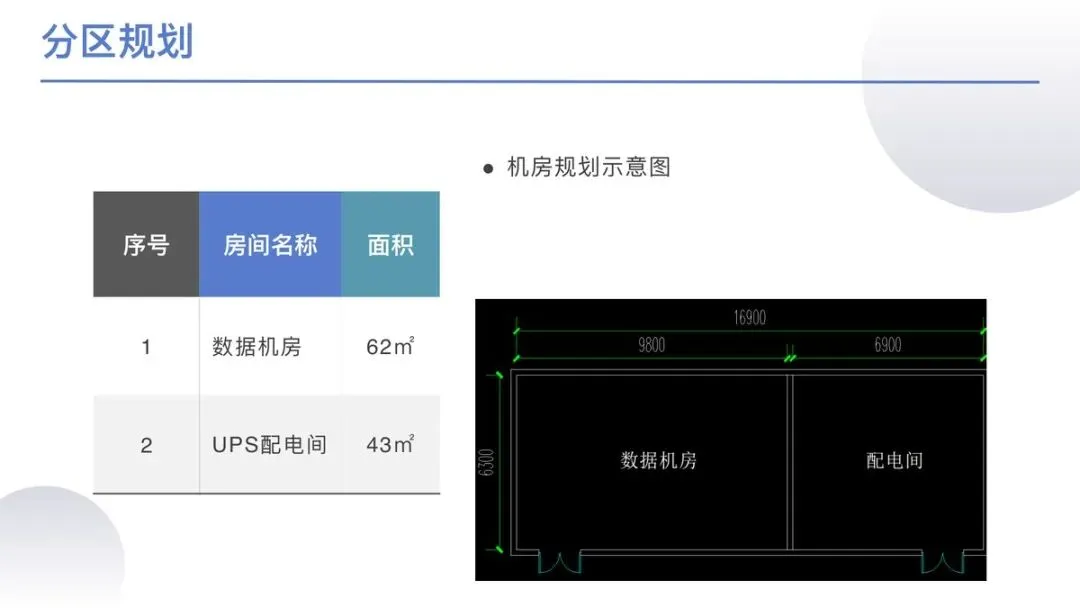
Task: Select the 数据机房 room label in the floor plan
Action: [658, 460]
